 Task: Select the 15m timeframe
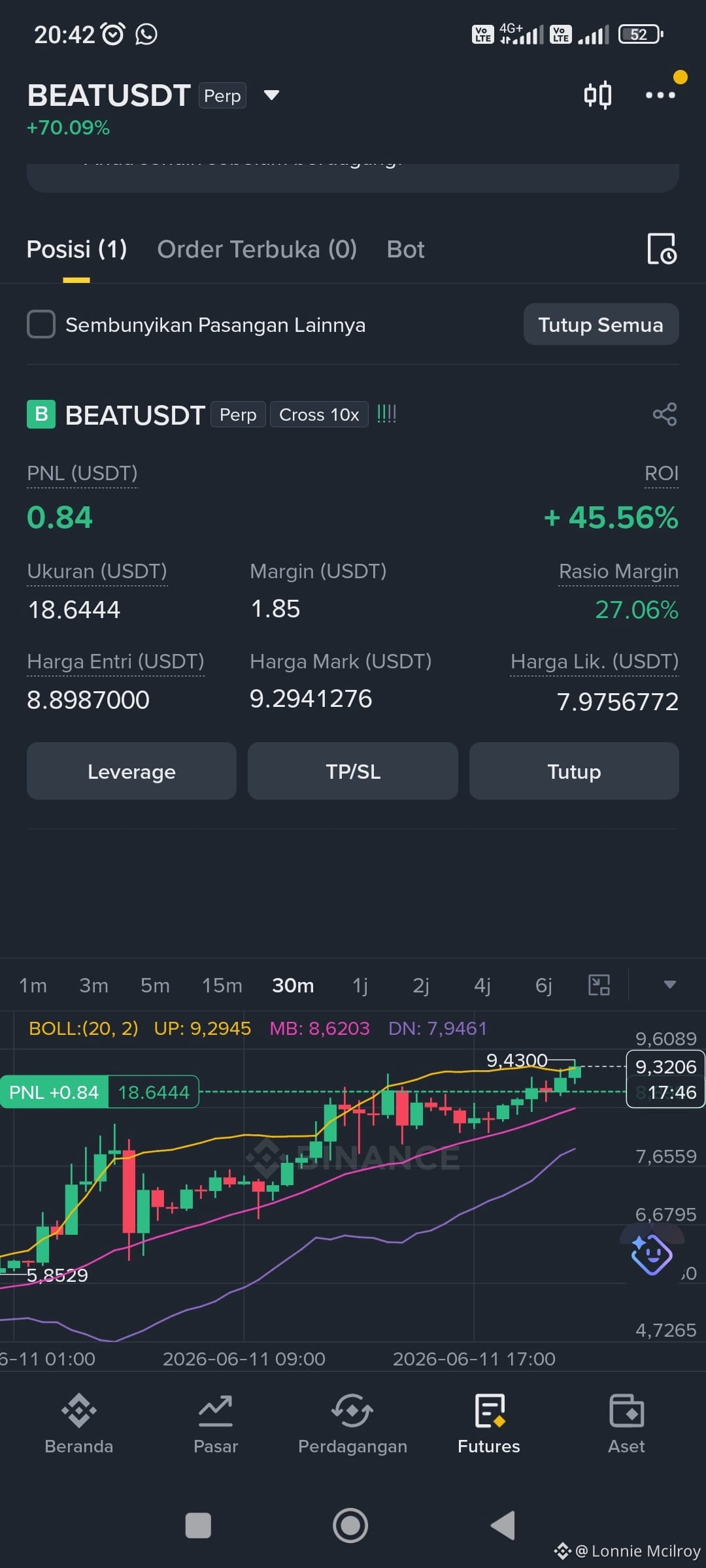tap(222, 985)
